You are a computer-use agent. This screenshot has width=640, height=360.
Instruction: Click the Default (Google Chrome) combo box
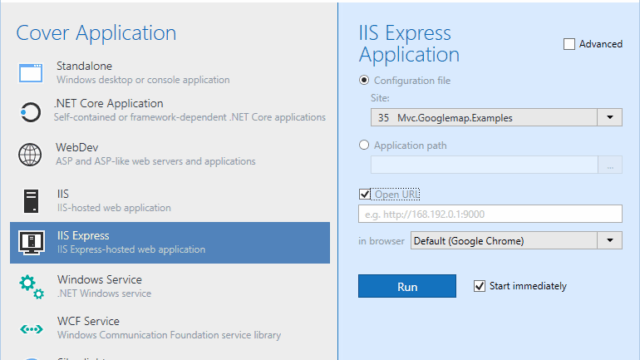516,241
